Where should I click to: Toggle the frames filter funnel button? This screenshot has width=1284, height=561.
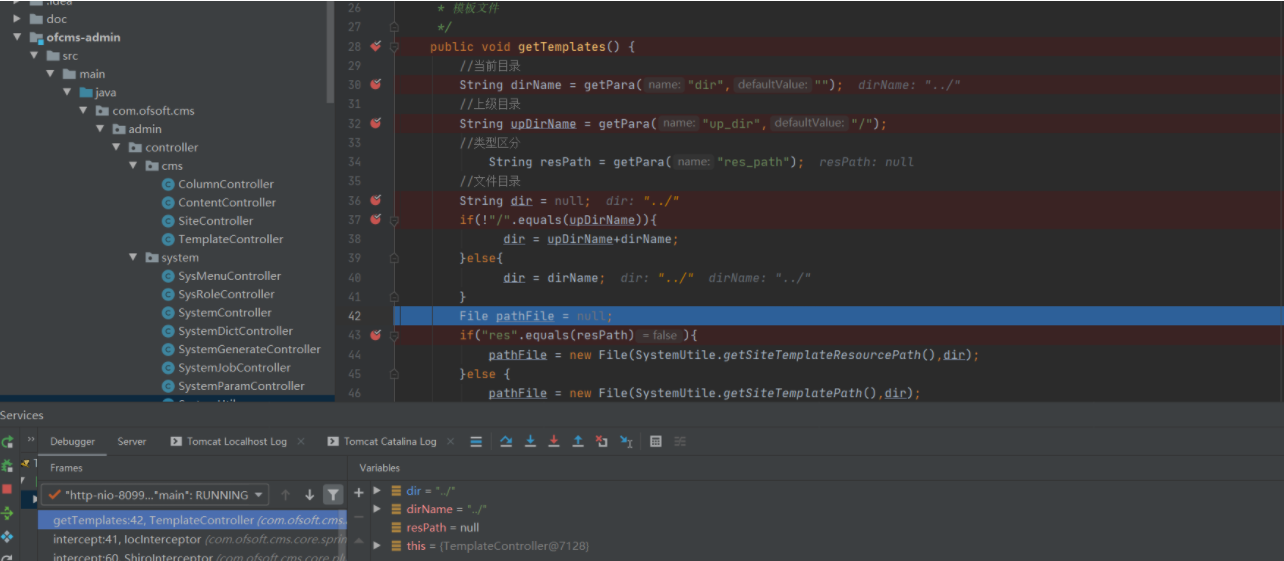[x=333, y=495]
